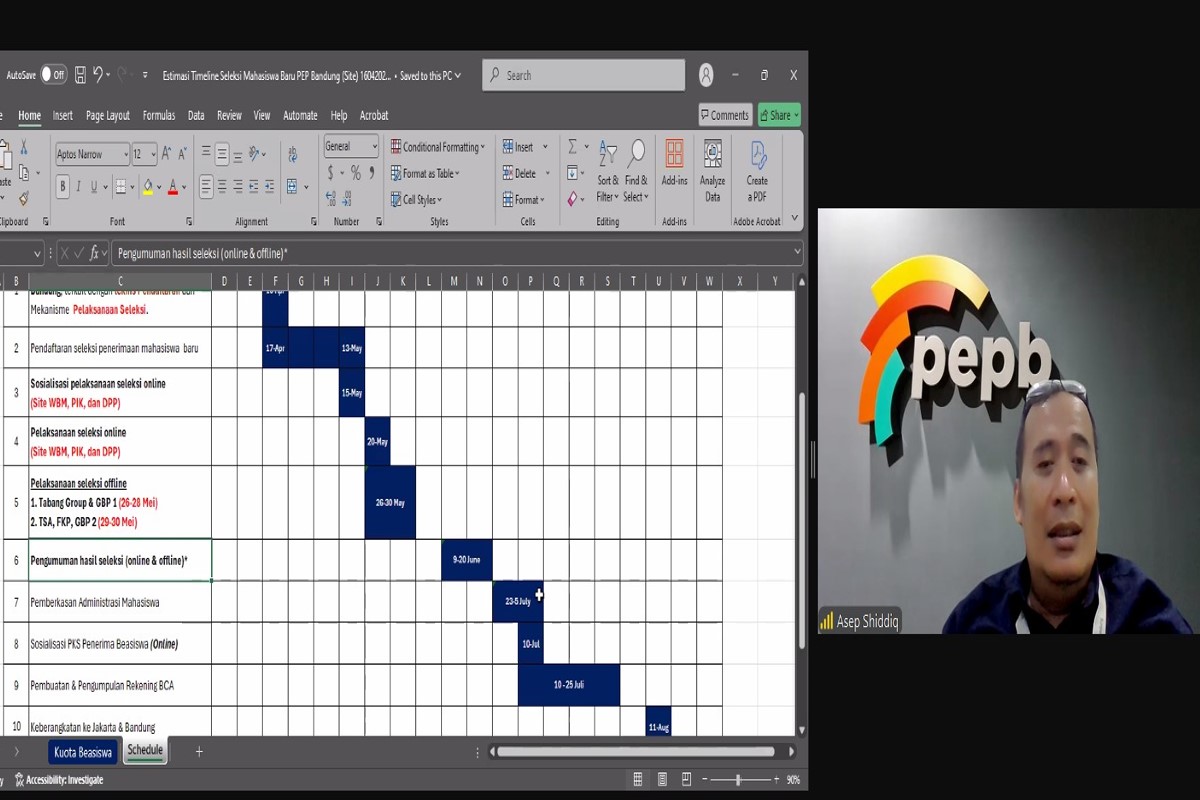Toggle bold formatting in Font group
The image size is (1200, 800).
click(x=63, y=187)
